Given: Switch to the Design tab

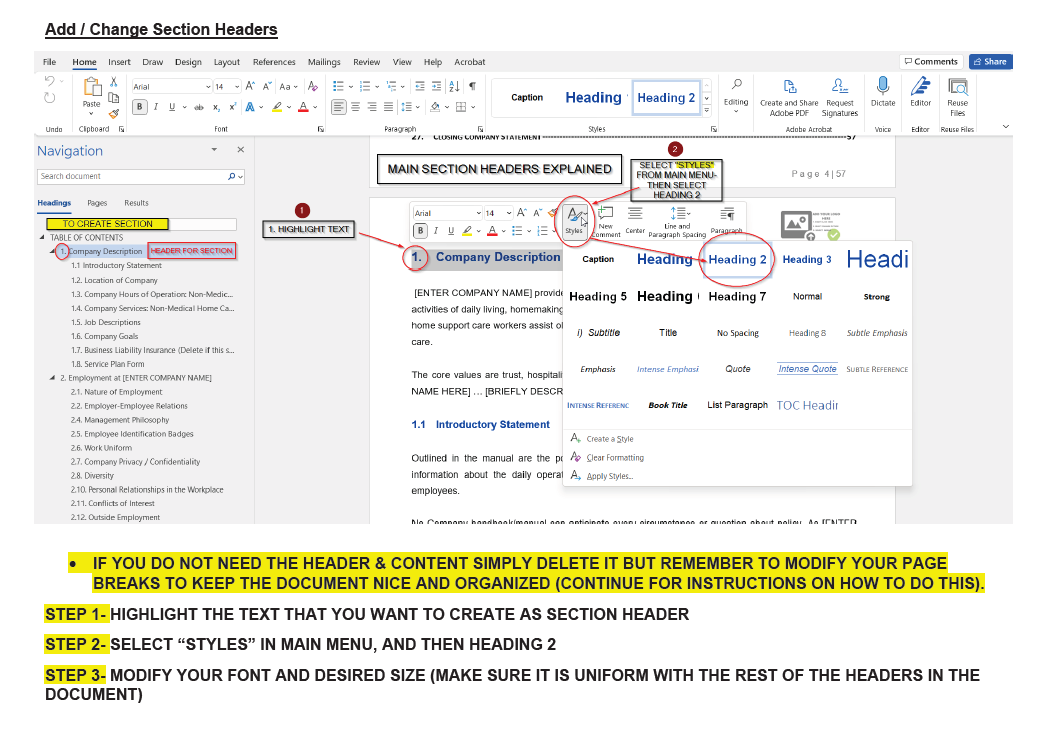Looking at the screenshot, I should click(x=188, y=62).
